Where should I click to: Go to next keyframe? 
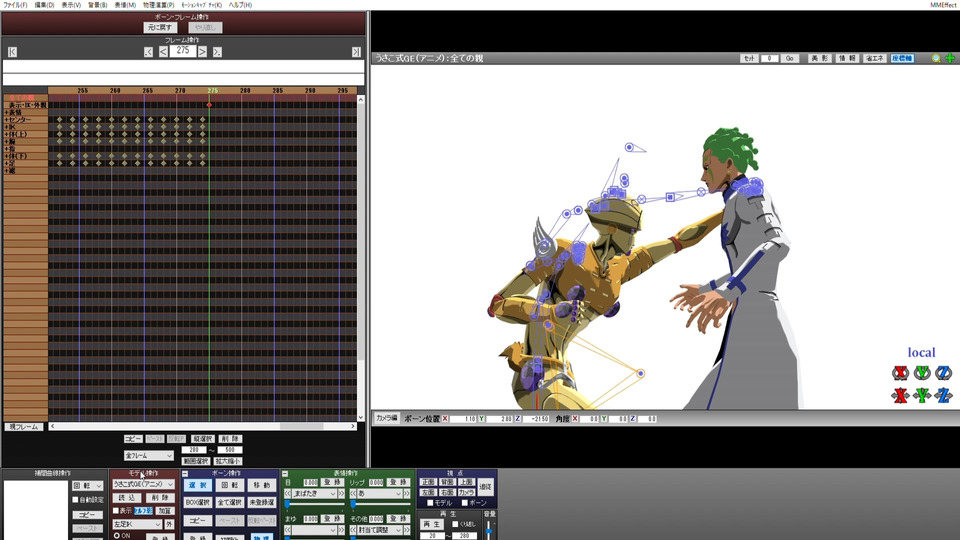[217, 52]
